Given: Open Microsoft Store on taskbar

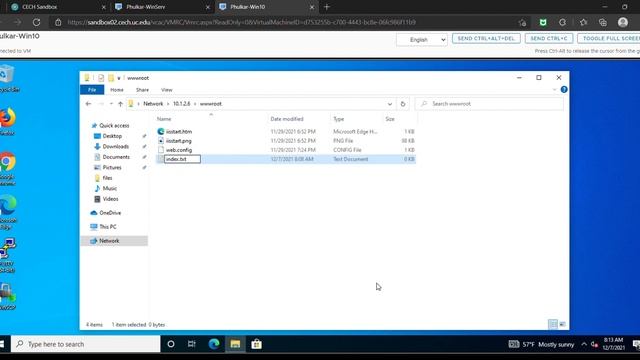Looking at the screenshot, I should [256, 344].
